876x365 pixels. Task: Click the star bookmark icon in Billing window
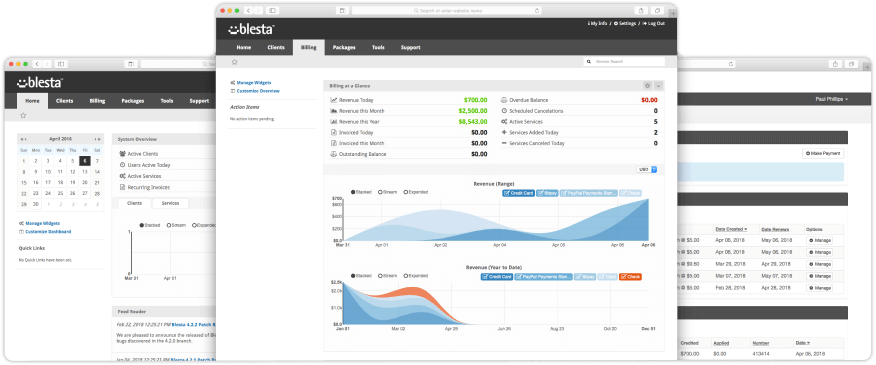[x=235, y=62]
